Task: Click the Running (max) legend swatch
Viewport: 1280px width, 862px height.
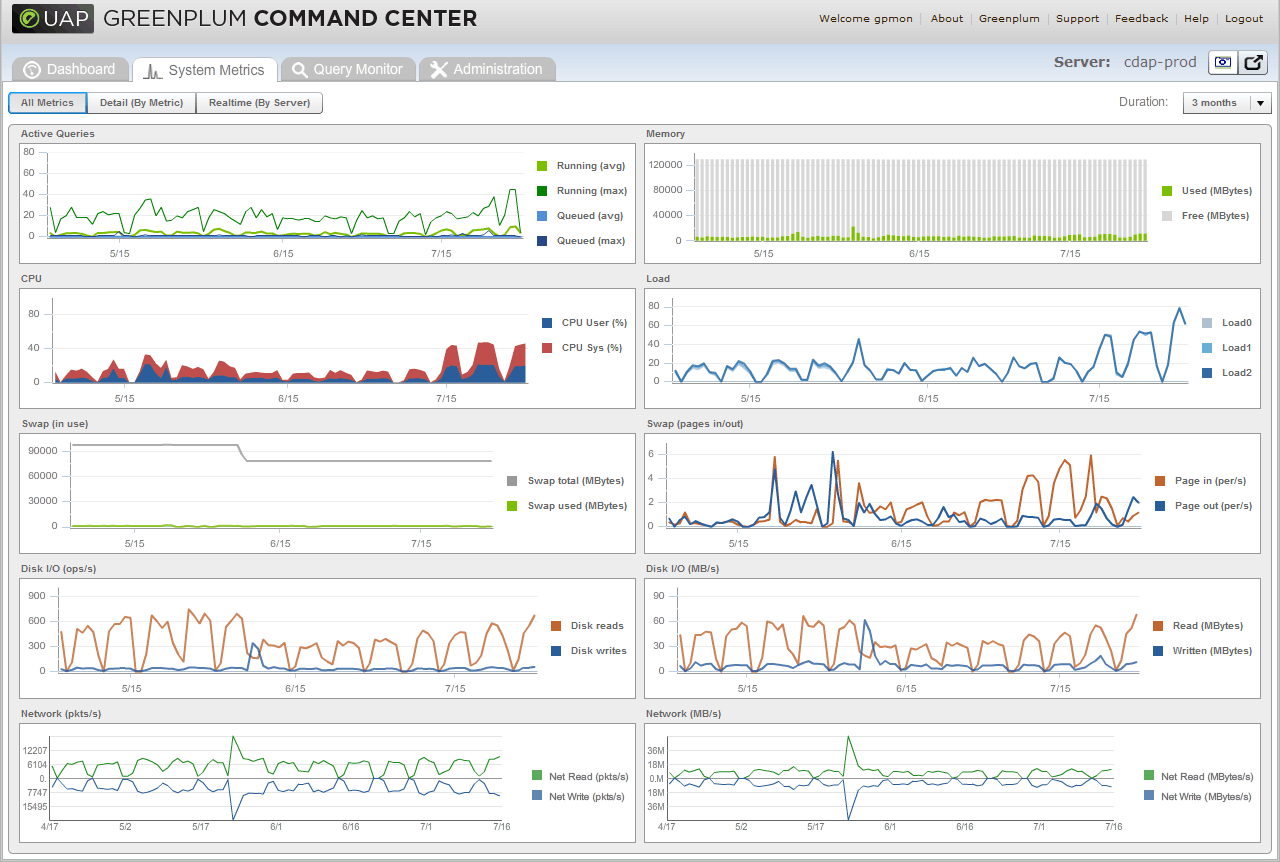Action: (542, 191)
